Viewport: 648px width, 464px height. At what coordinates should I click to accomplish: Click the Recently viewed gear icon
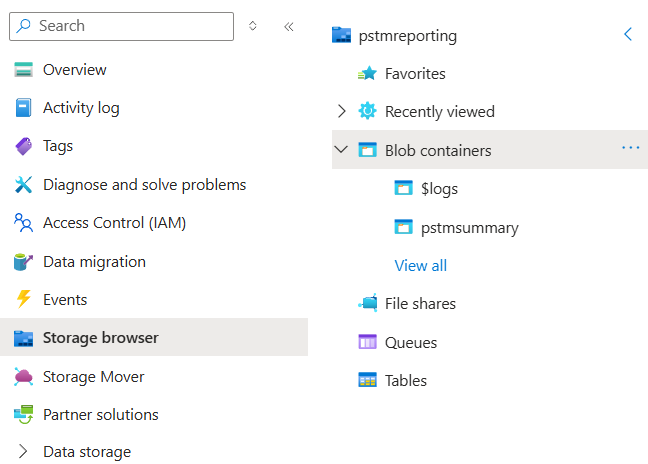367,111
